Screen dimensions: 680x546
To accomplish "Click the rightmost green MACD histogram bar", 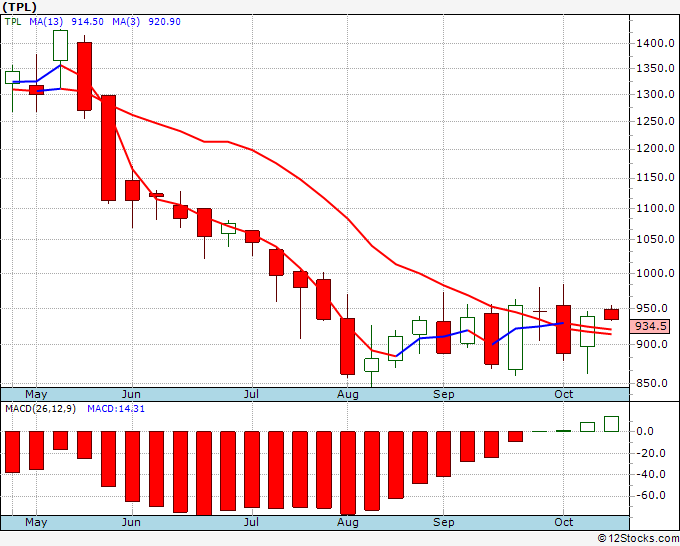I will pos(611,424).
